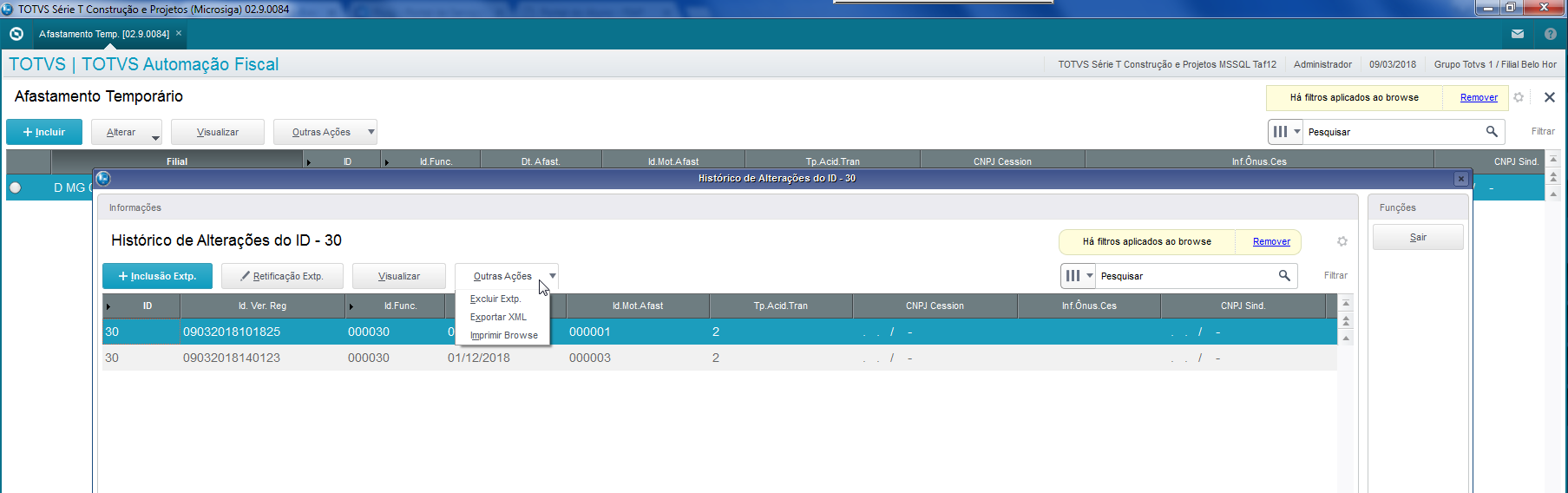Click Dt. Afast. column header in main grid
Screen dimensions: 1568x493
tap(541, 161)
